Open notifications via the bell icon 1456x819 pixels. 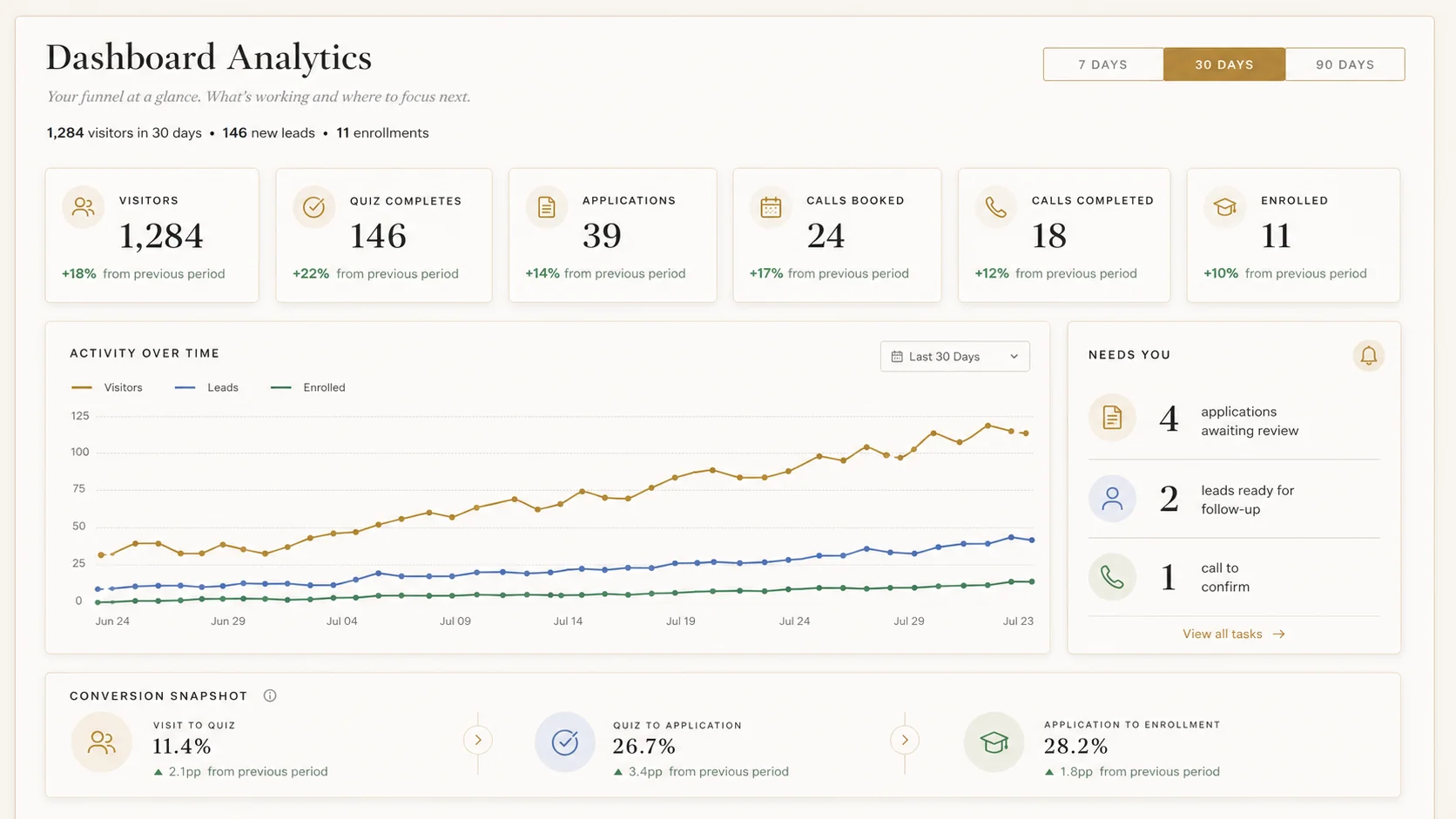(x=1369, y=355)
